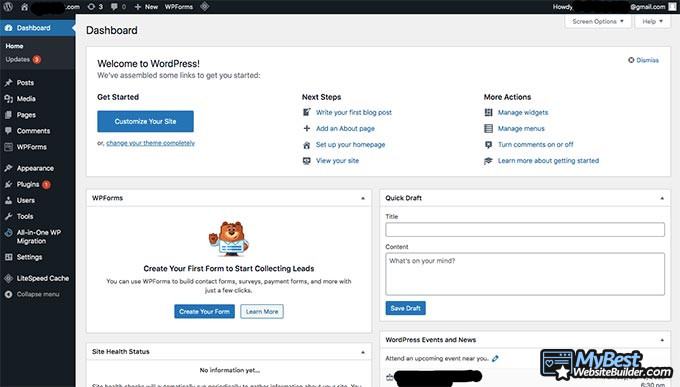Click Add an About page link

(x=345, y=128)
